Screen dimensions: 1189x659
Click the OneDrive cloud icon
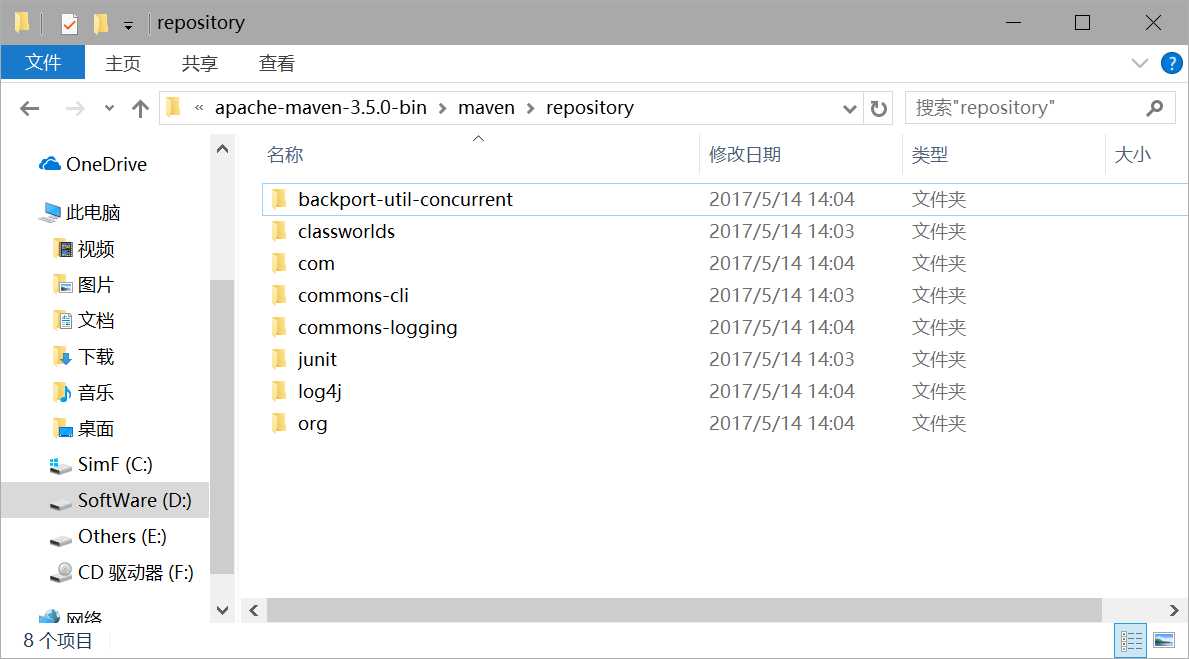click(50, 164)
